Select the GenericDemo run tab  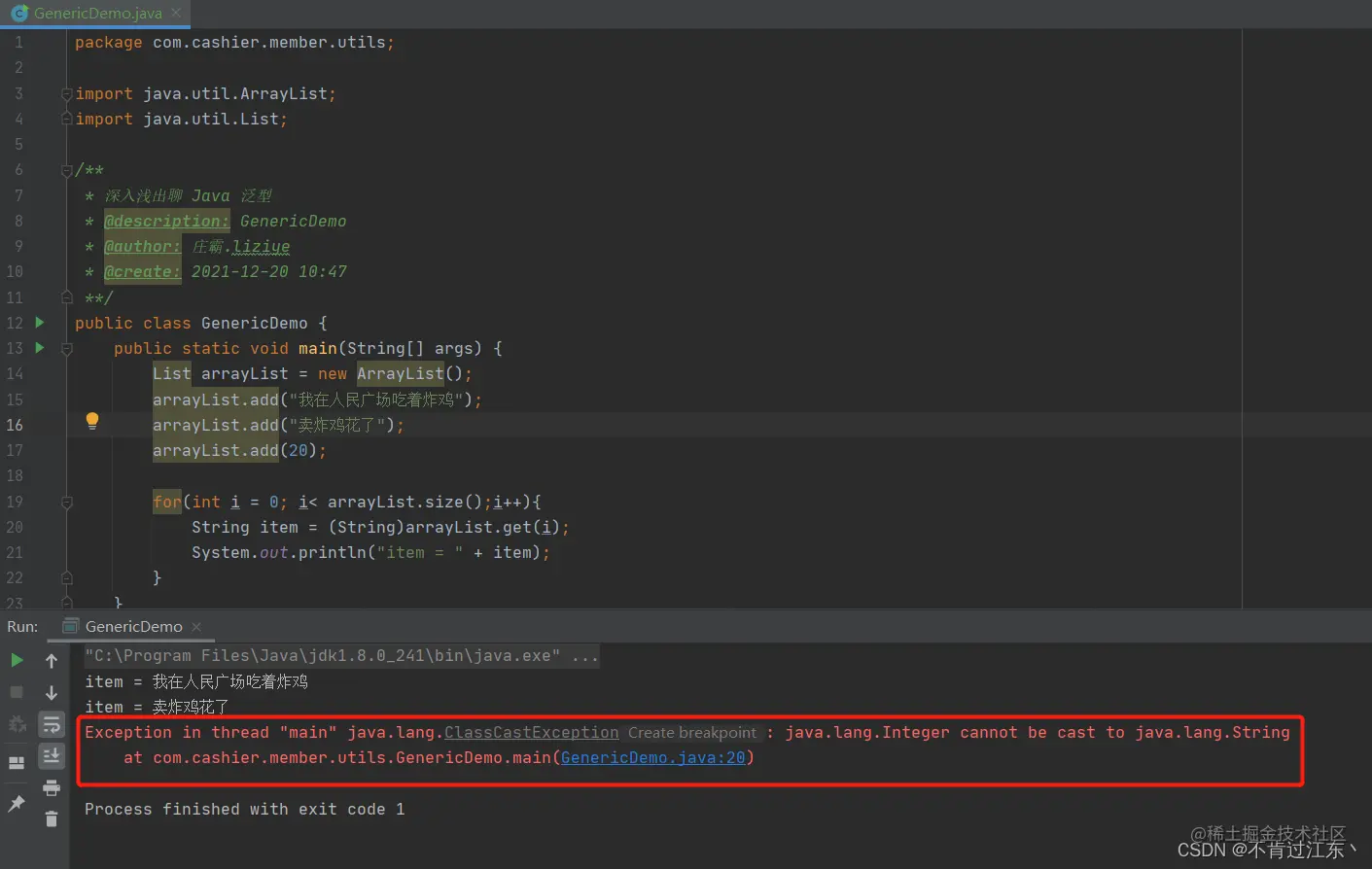pos(133,627)
